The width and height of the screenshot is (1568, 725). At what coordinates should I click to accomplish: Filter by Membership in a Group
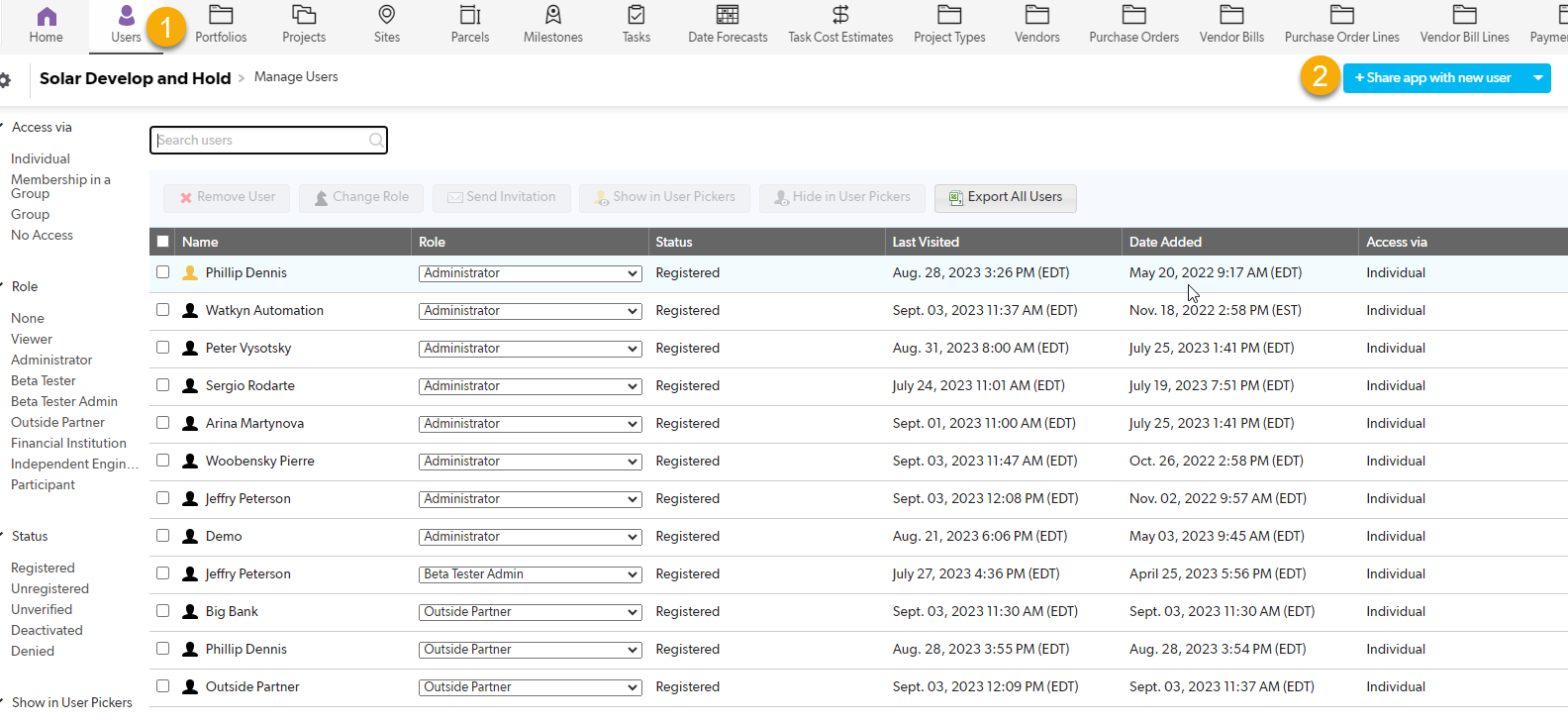click(60, 186)
